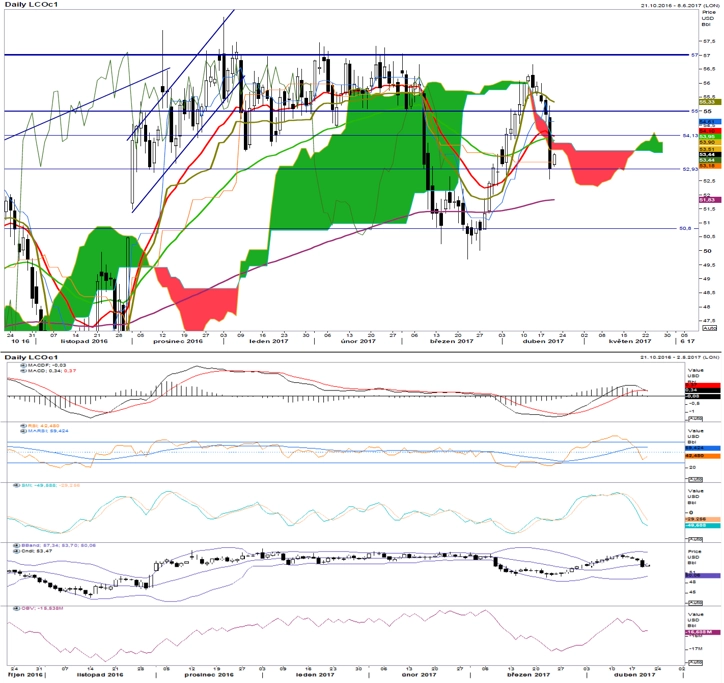Click eye icon beside MARSI label
Screen dimensions: 724x683
[x=24, y=431]
